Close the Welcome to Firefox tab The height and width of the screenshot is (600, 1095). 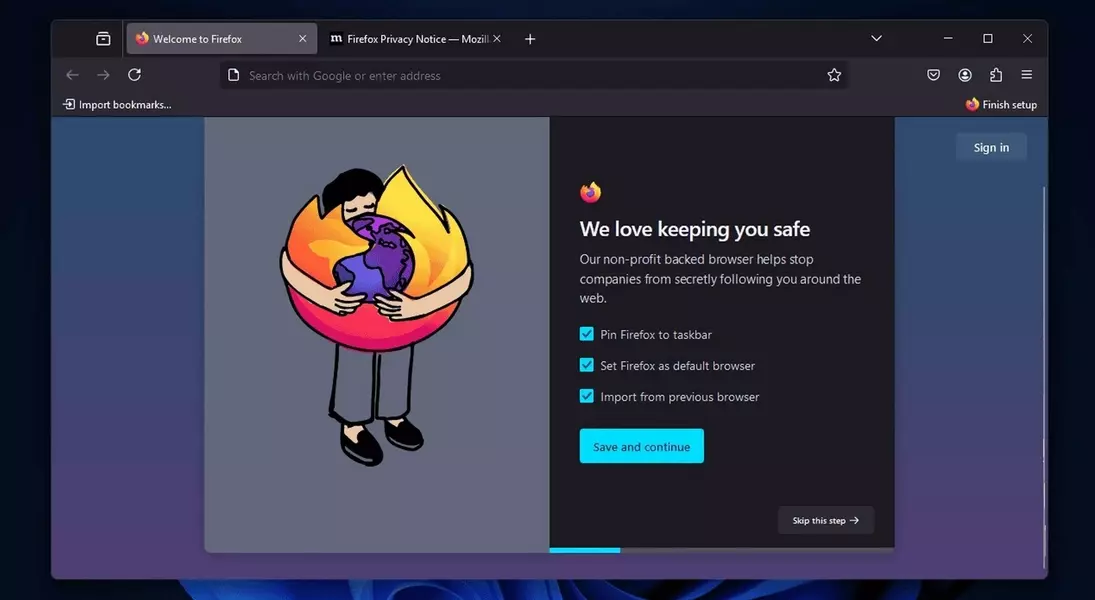pyautogui.click(x=303, y=39)
